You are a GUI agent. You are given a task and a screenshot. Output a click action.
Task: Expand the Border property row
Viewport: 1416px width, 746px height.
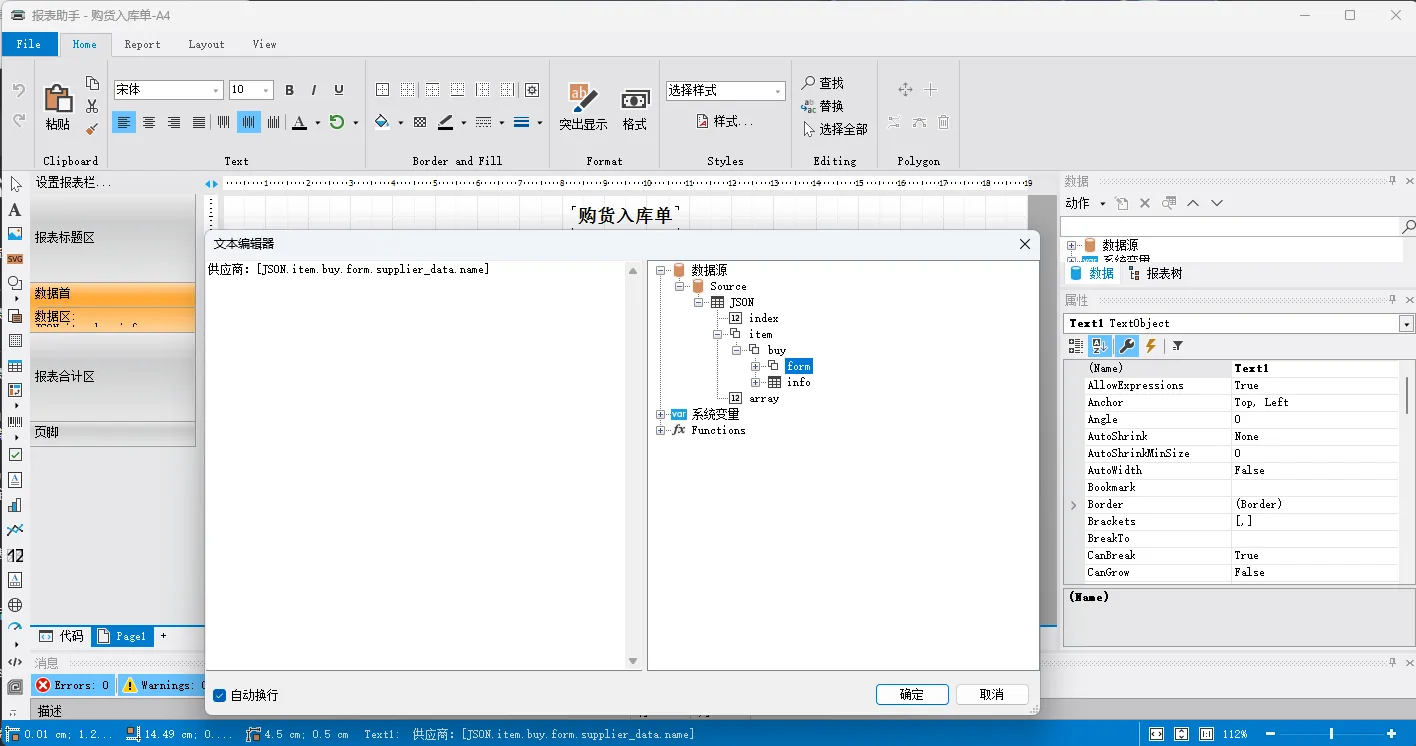(x=1074, y=505)
